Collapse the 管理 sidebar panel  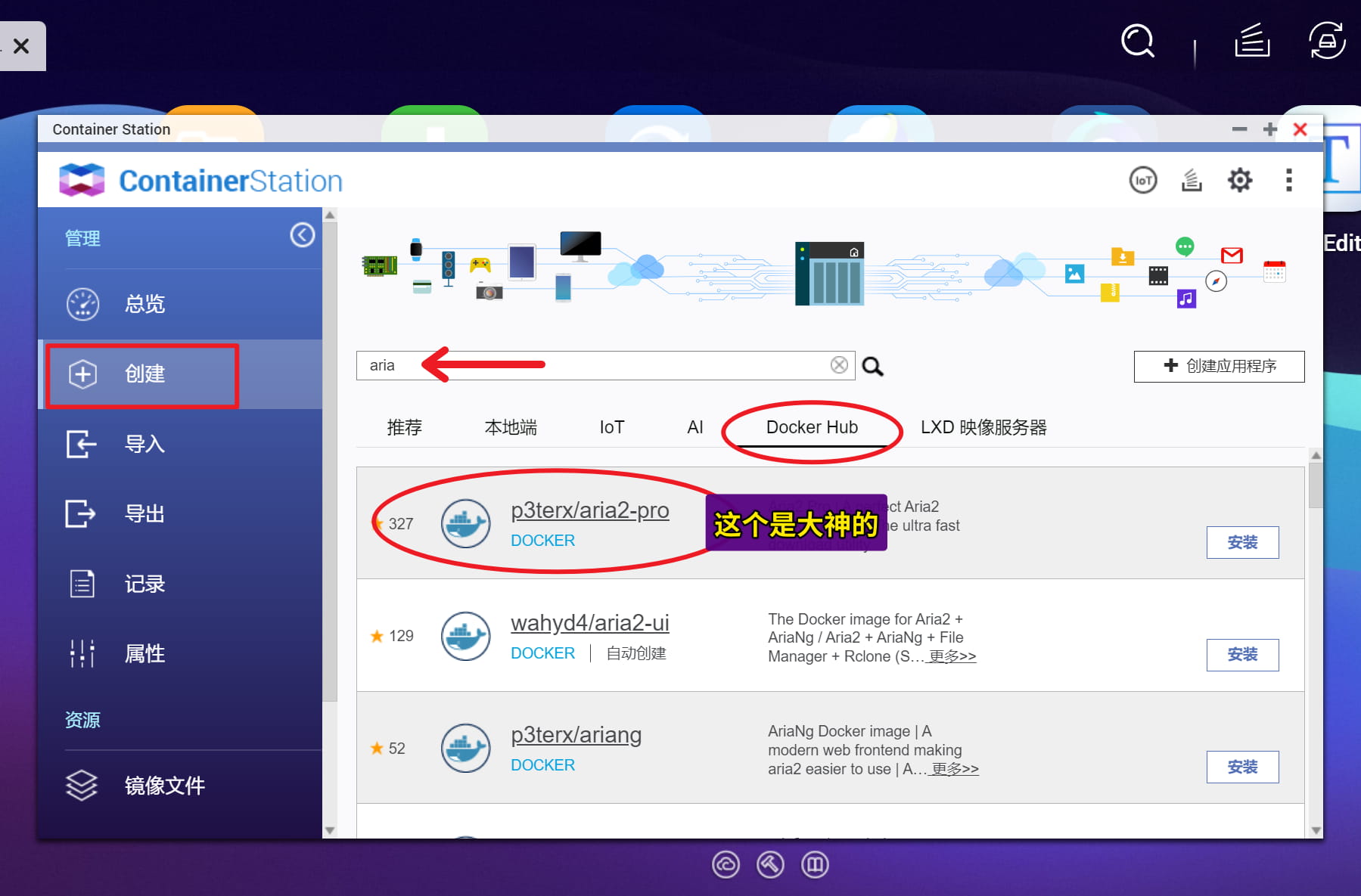point(302,235)
